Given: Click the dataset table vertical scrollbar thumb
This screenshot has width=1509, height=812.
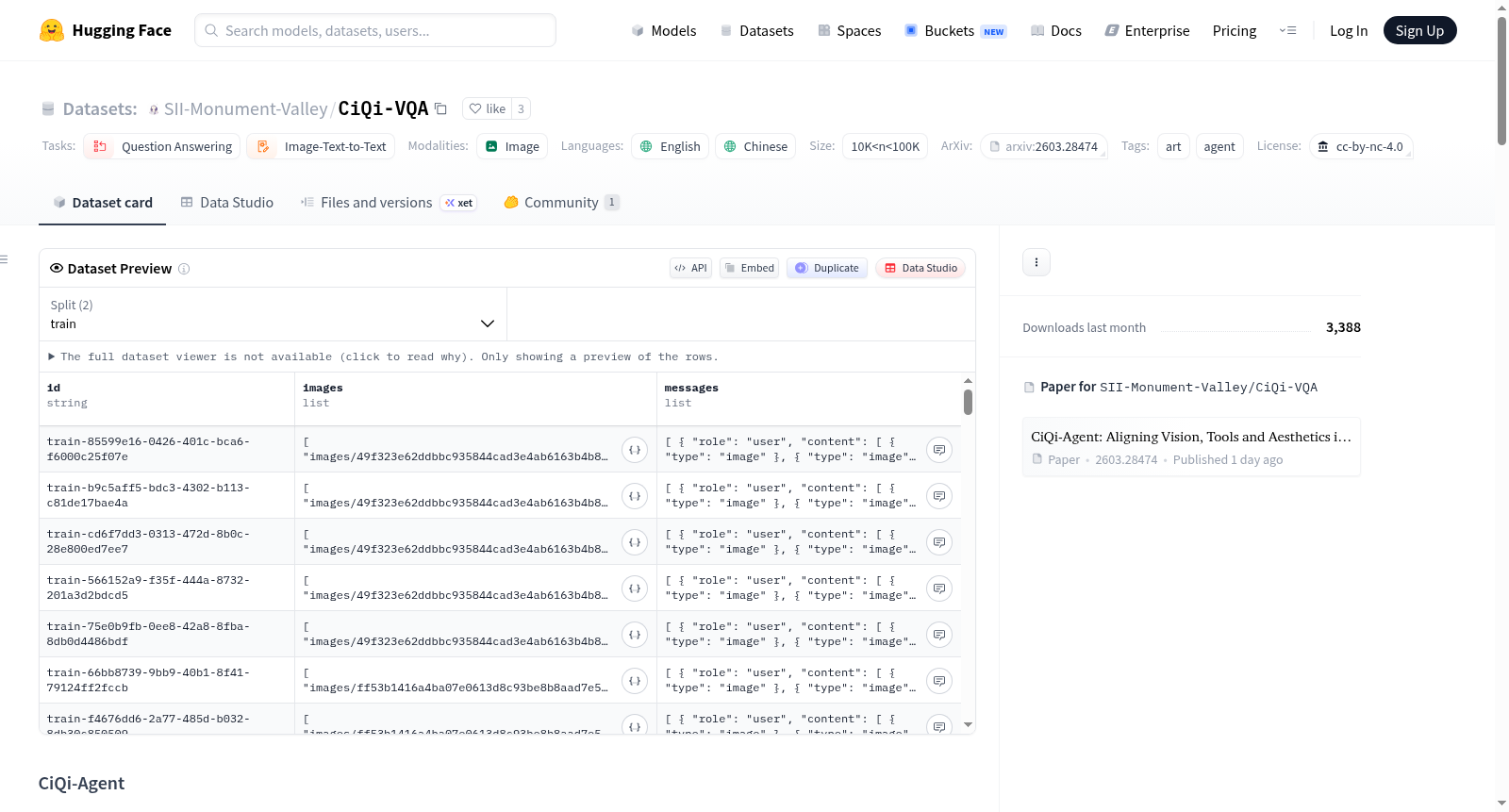Looking at the screenshot, I should pos(968,403).
